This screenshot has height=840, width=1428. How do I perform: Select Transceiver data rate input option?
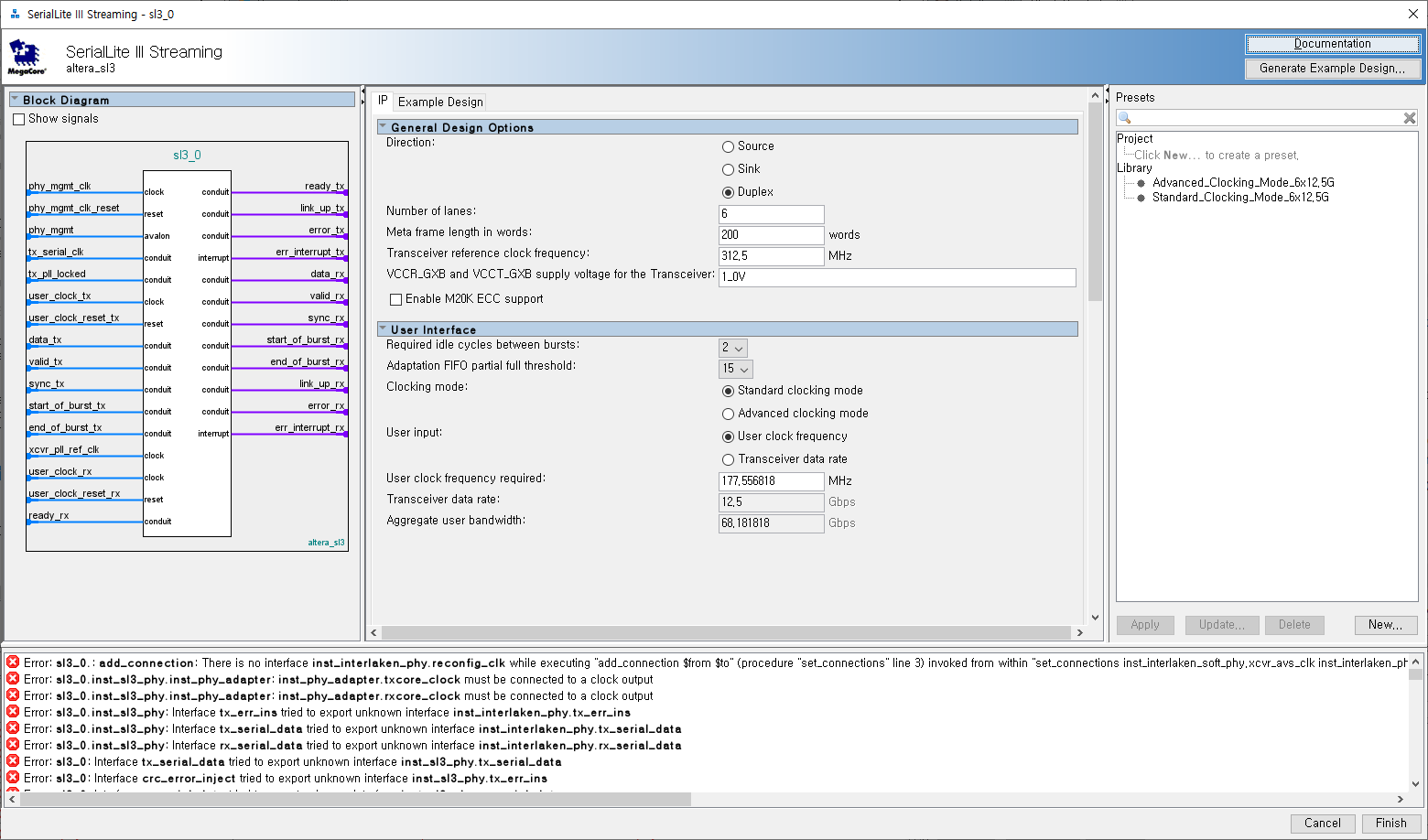(x=729, y=459)
